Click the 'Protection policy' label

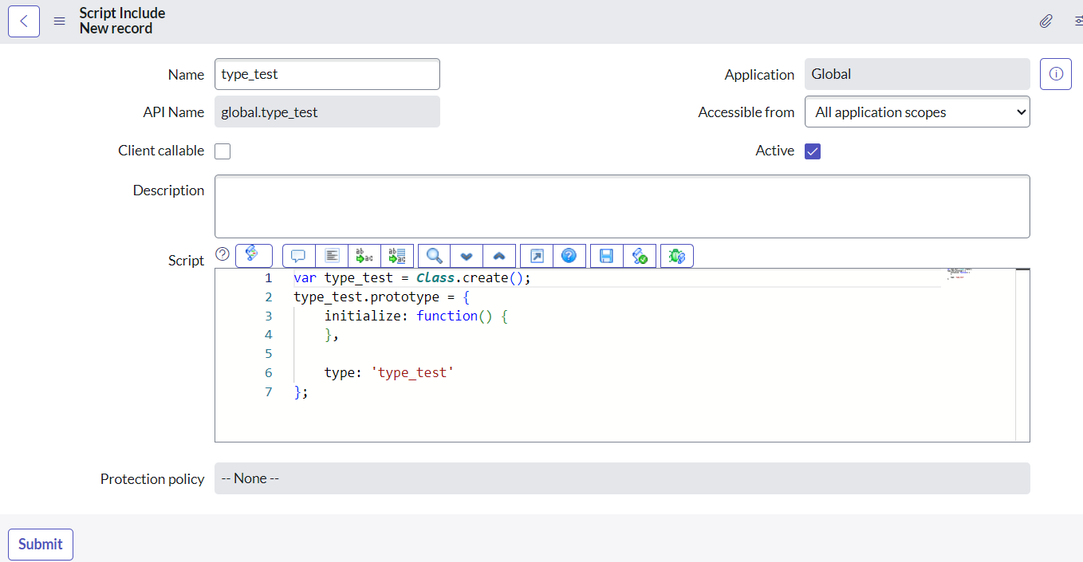coord(152,479)
